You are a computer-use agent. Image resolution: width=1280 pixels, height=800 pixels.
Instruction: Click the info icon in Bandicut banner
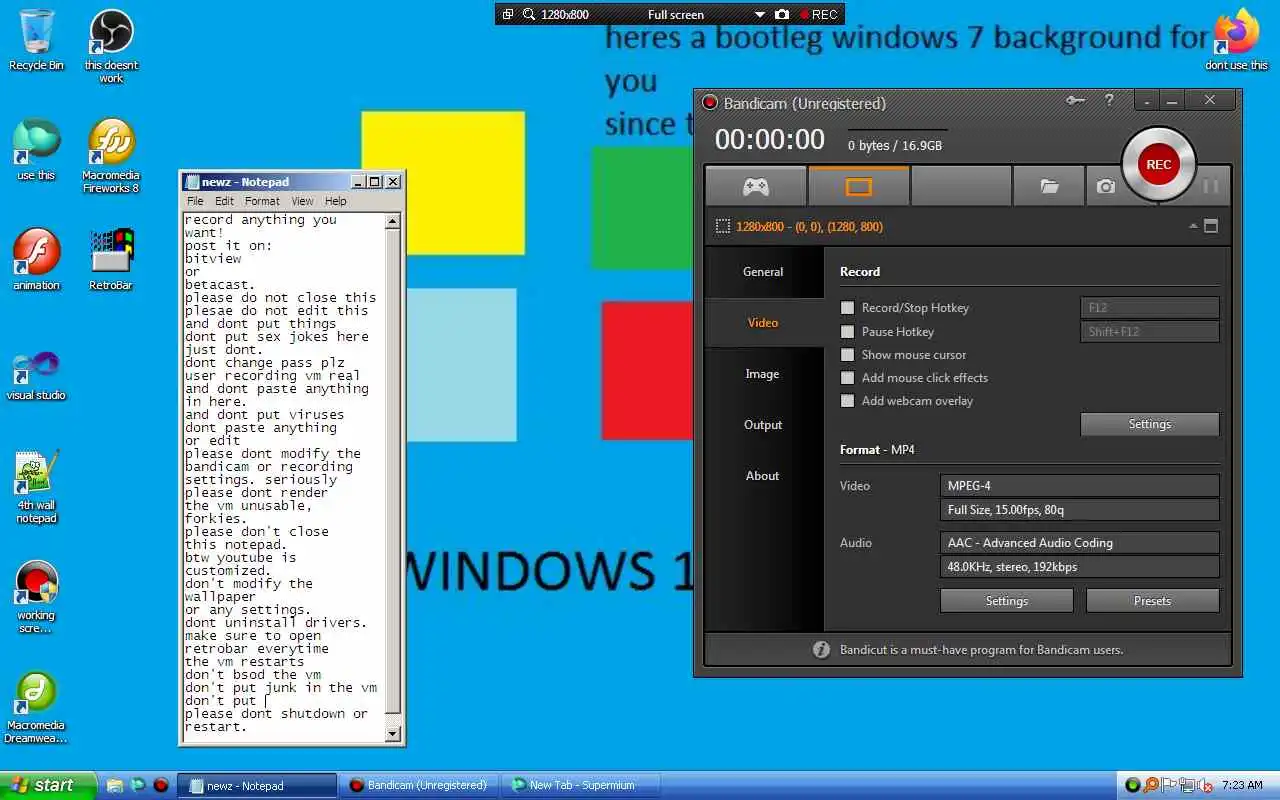coord(821,650)
